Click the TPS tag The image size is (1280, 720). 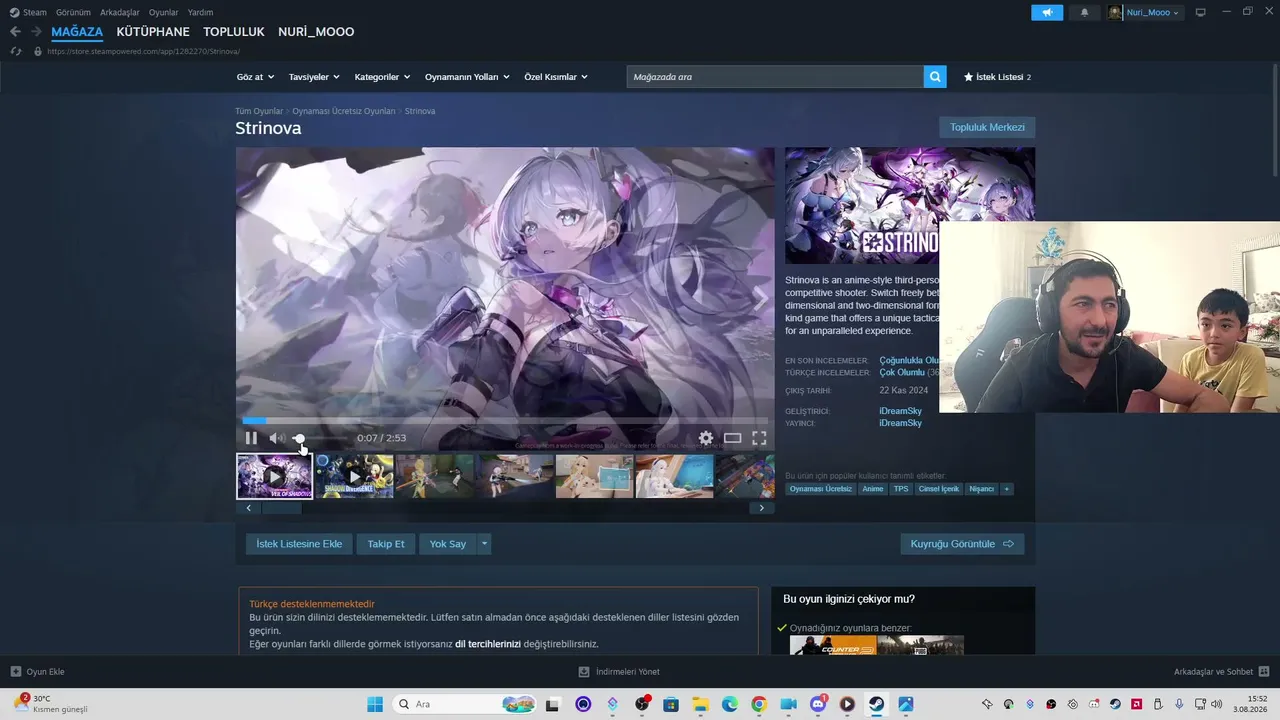click(901, 489)
